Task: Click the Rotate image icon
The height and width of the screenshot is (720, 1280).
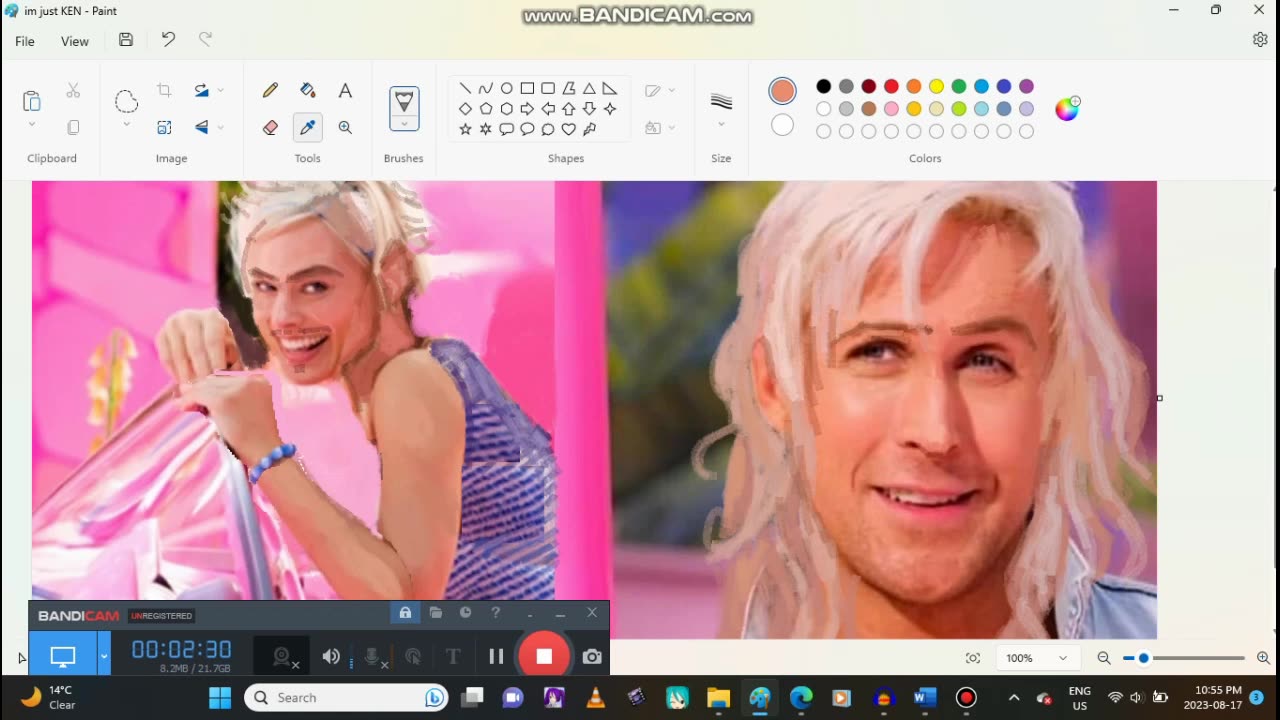Action: [202, 90]
